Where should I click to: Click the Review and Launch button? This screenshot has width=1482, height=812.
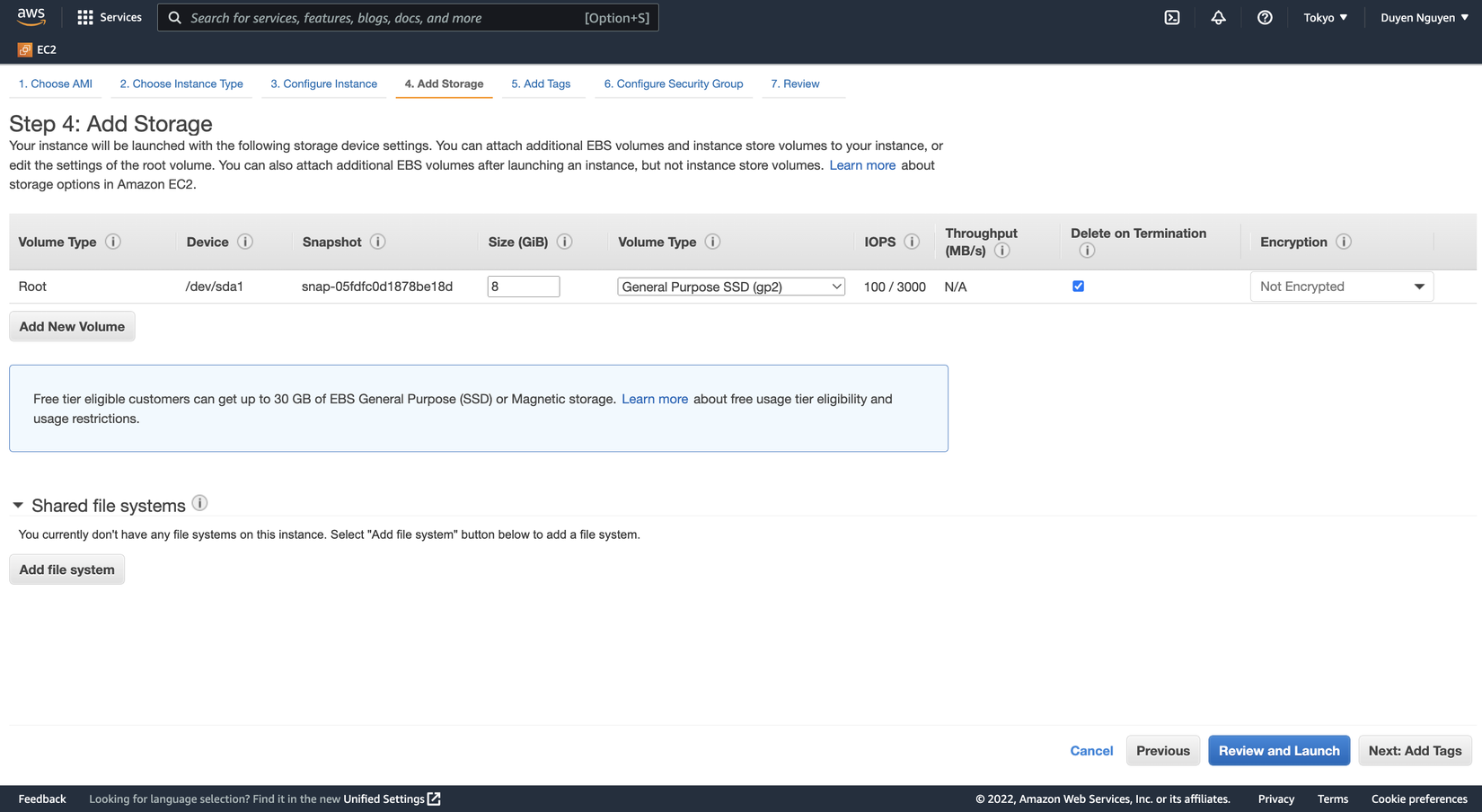pos(1278,751)
